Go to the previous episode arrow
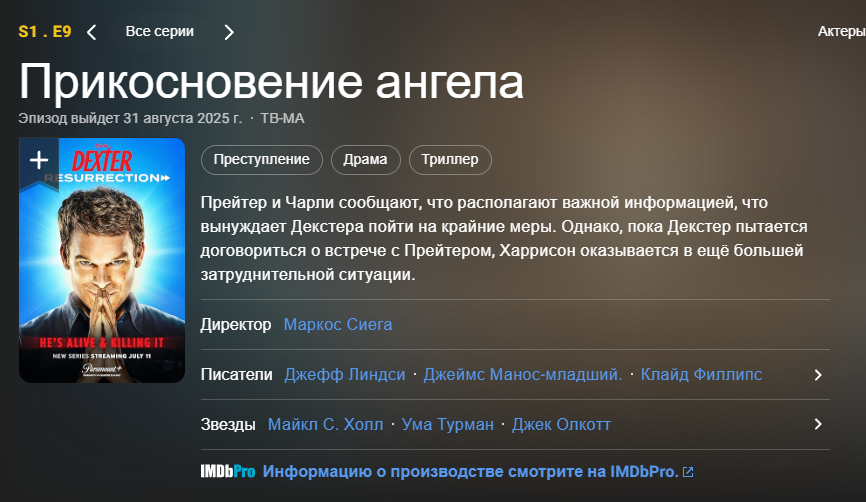The width and height of the screenshot is (866, 502). point(92,32)
